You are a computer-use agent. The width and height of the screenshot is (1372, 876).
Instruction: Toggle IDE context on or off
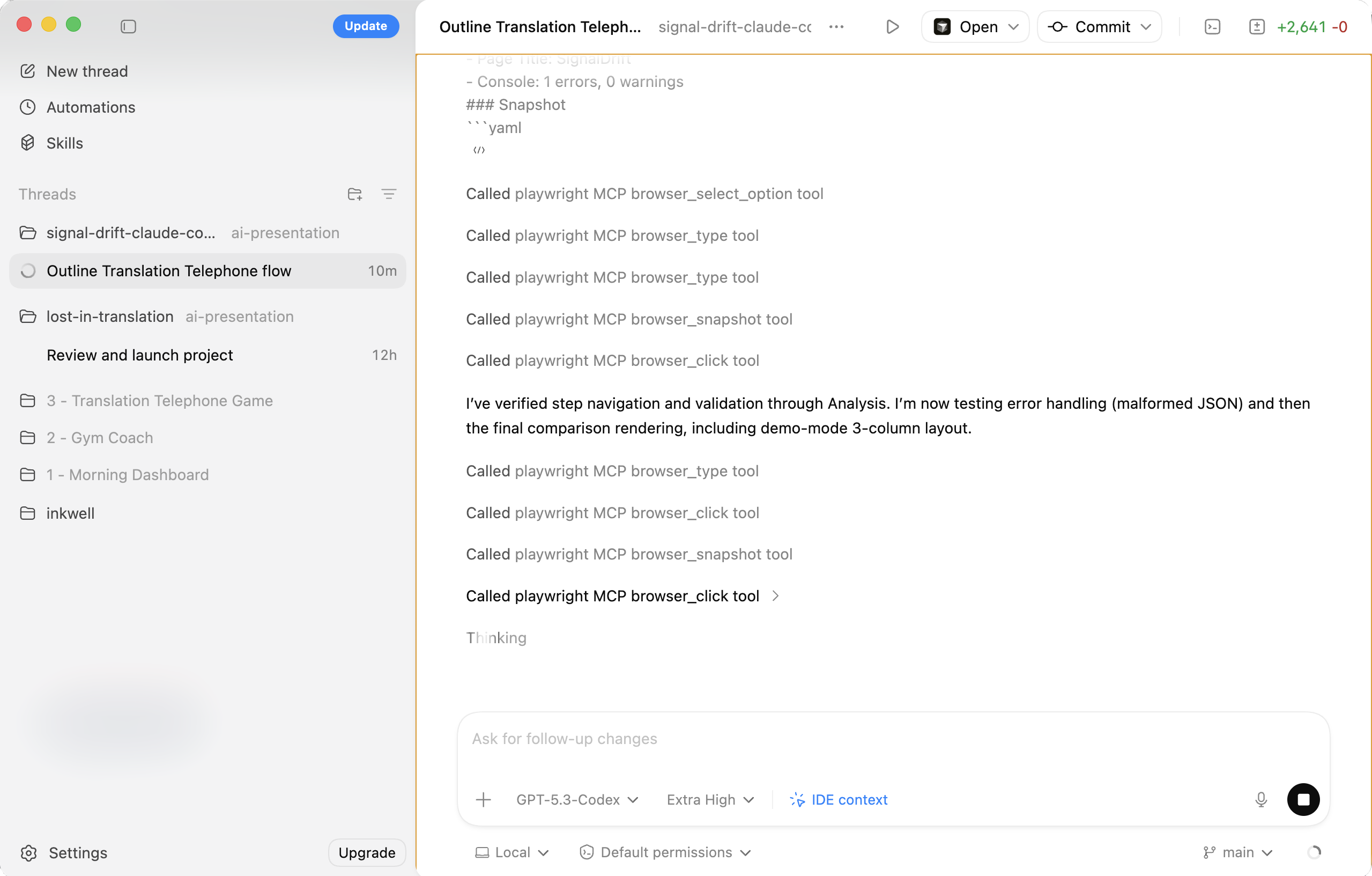(838, 800)
